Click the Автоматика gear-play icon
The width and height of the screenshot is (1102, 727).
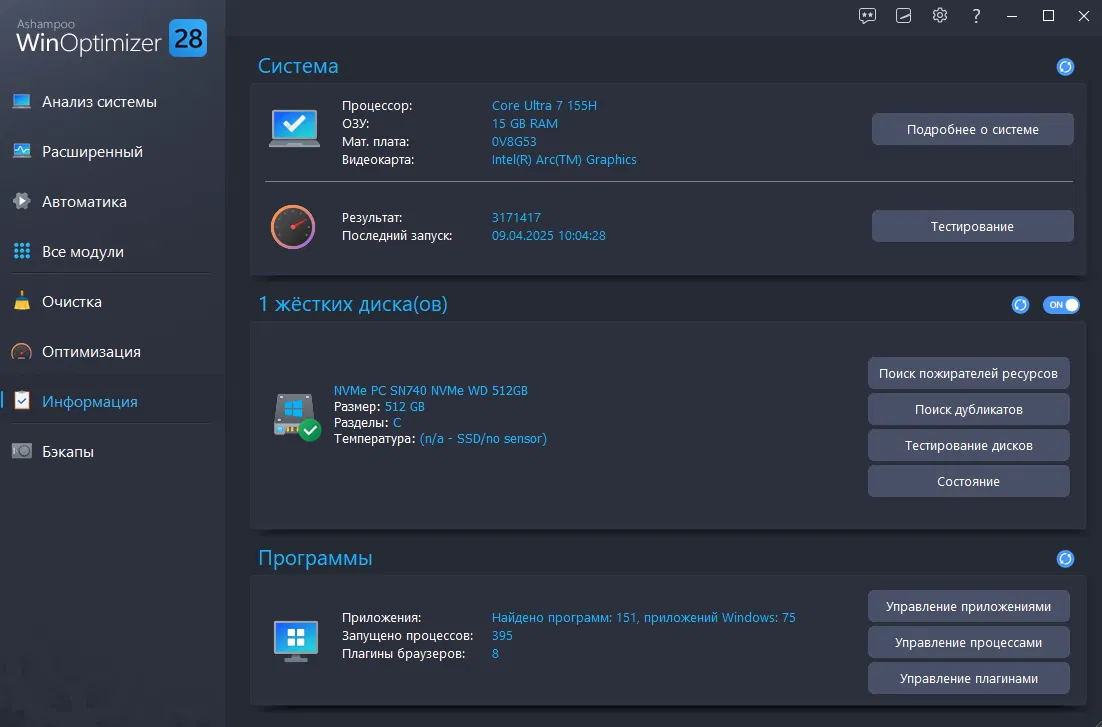click(x=22, y=201)
